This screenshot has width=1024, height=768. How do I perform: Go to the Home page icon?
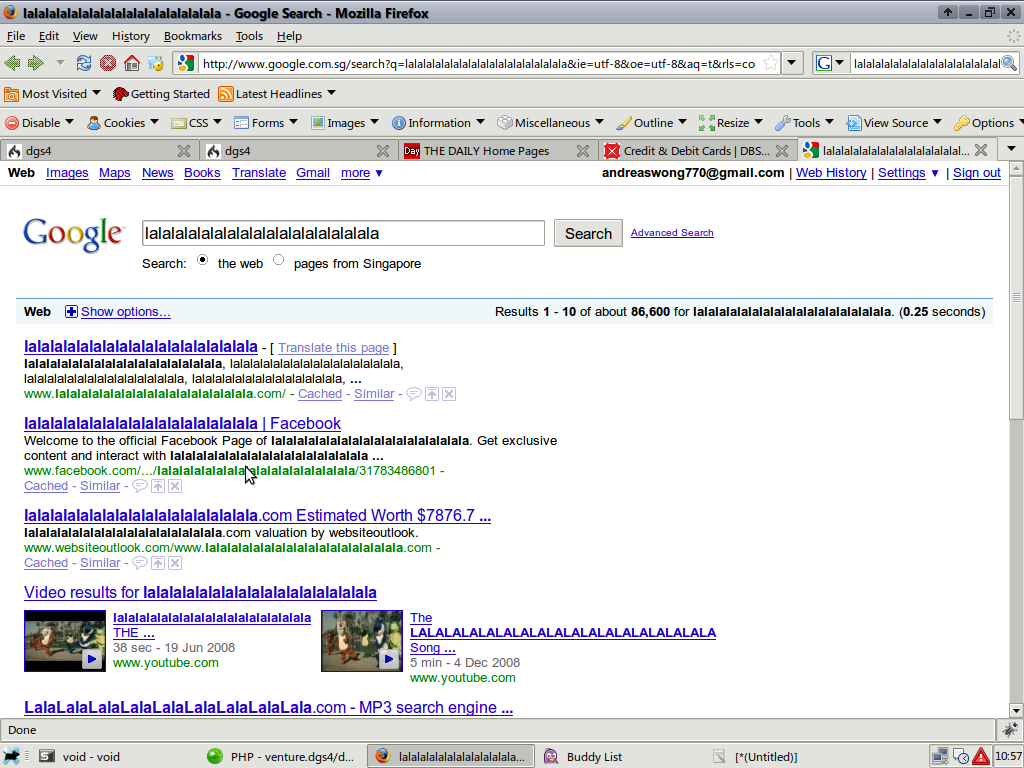click(x=132, y=63)
